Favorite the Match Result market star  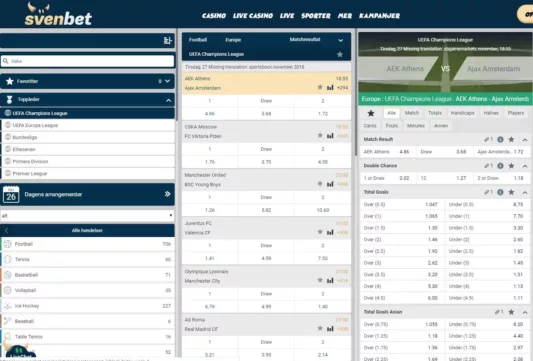click(x=511, y=139)
